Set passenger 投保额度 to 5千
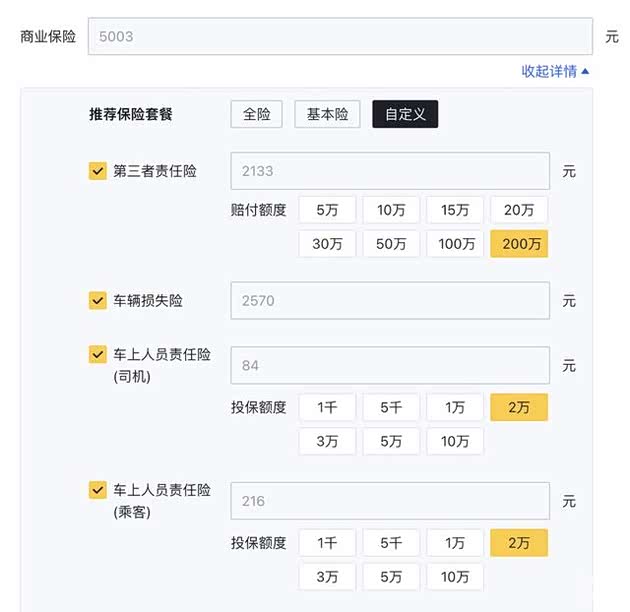Screen dimensions: 630x612 click(x=391, y=543)
